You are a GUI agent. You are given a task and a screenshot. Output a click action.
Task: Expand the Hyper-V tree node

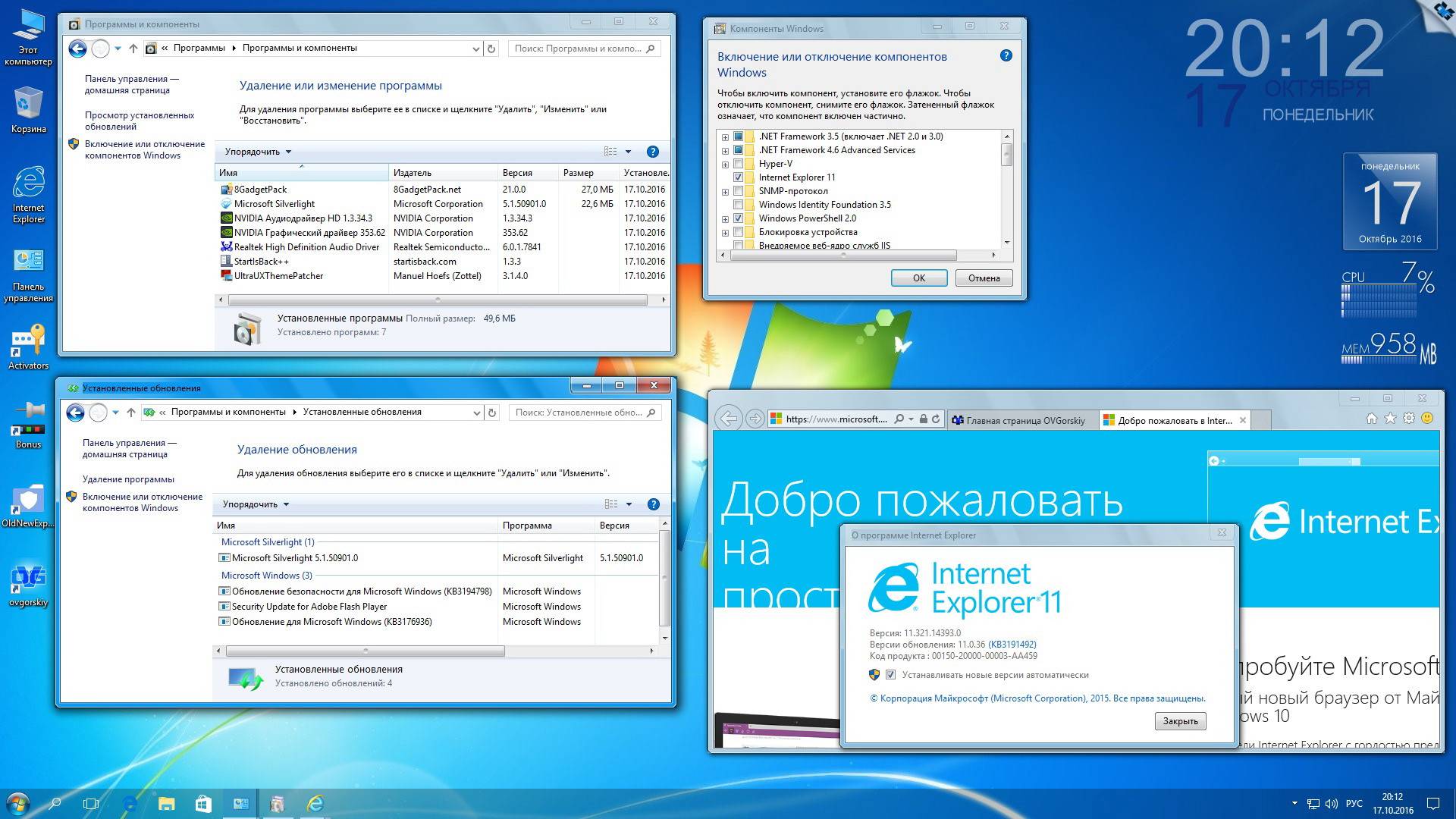[725, 165]
